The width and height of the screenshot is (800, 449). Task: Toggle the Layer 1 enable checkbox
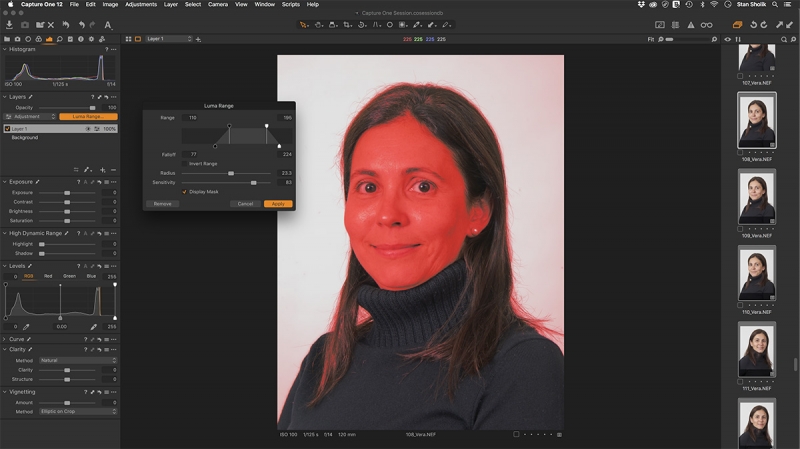coord(7,129)
